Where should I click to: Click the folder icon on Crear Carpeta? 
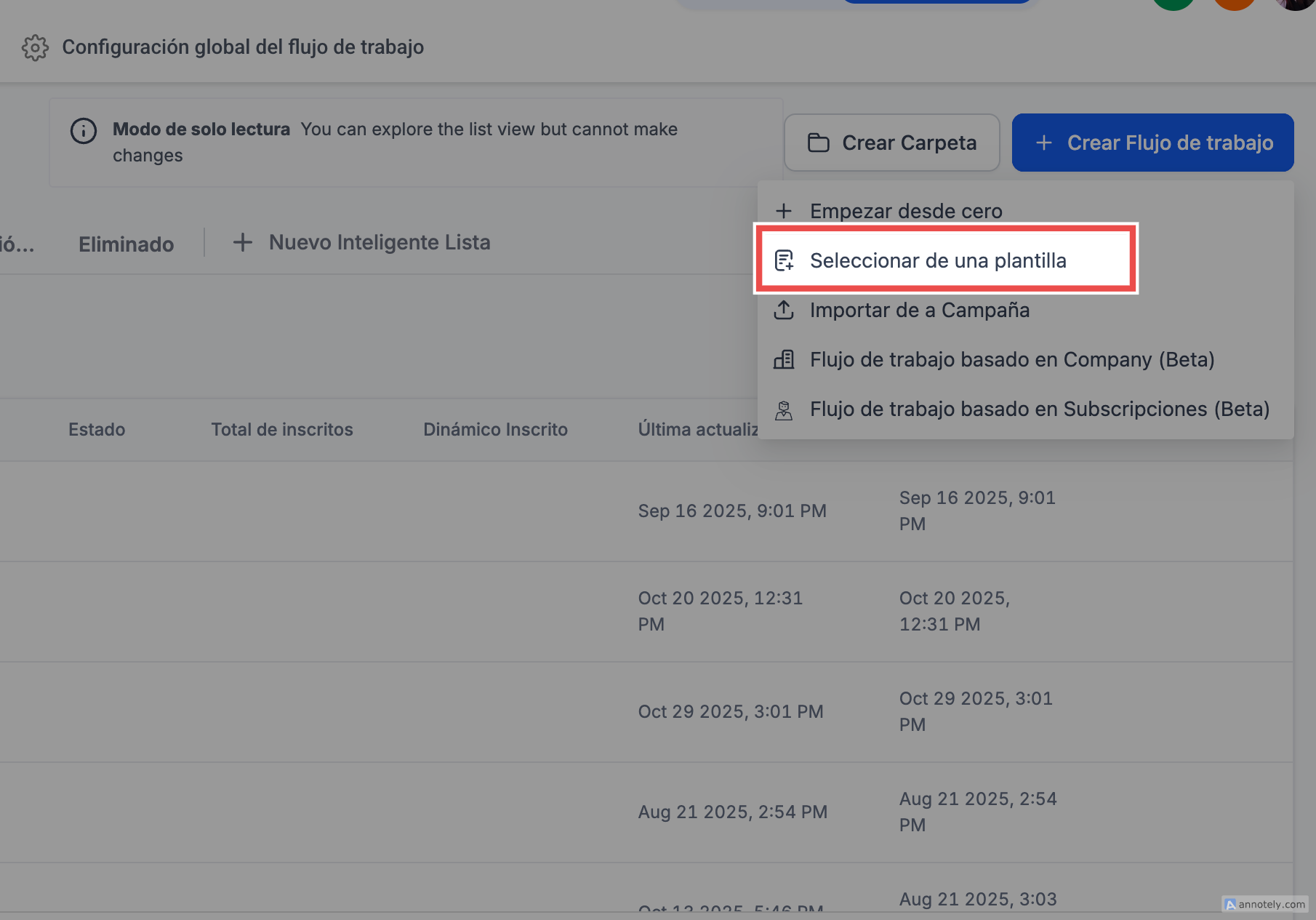819,143
